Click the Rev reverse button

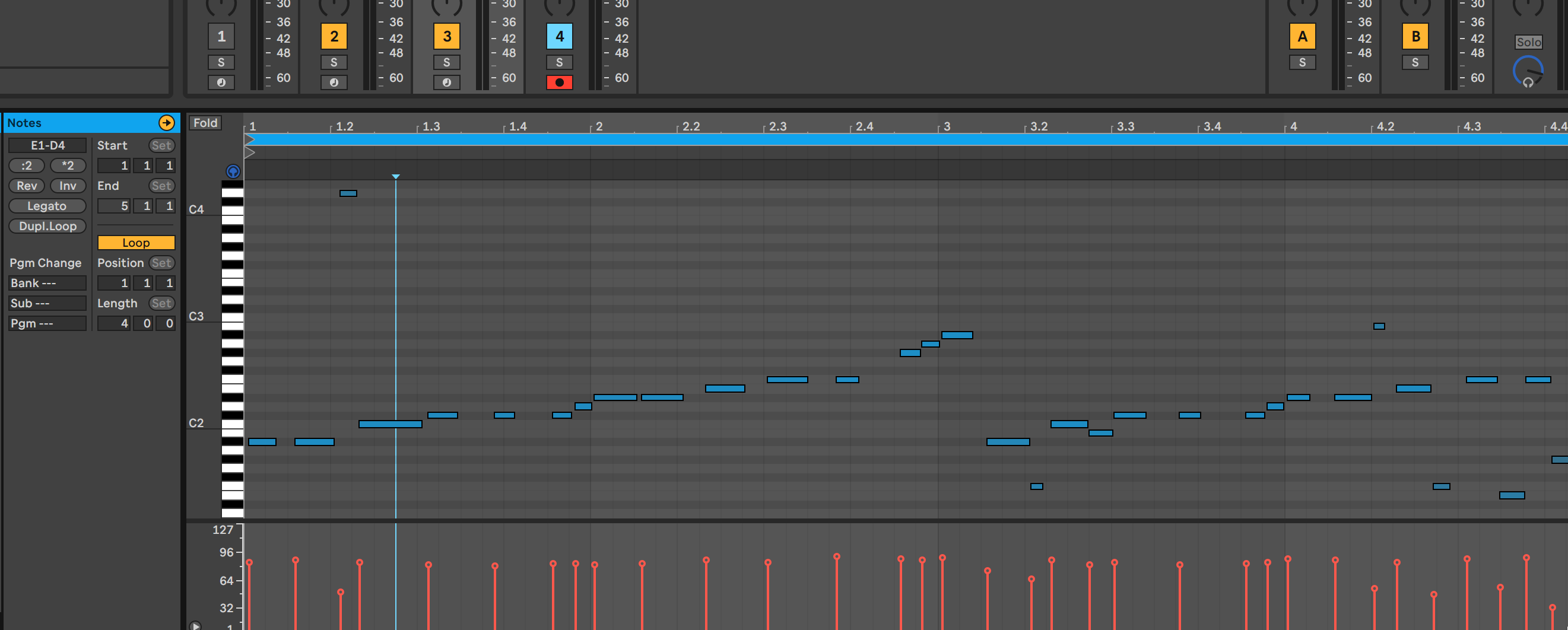click(x=26, y=186)
